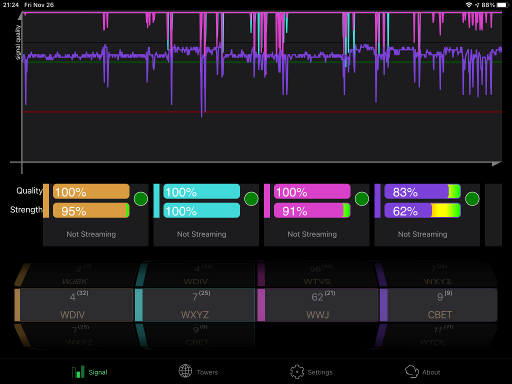This screenshot has width=512, height=384.
Task: Tap the About speech bubble icon
Action: pyautogui.click(x=412, y=371)
